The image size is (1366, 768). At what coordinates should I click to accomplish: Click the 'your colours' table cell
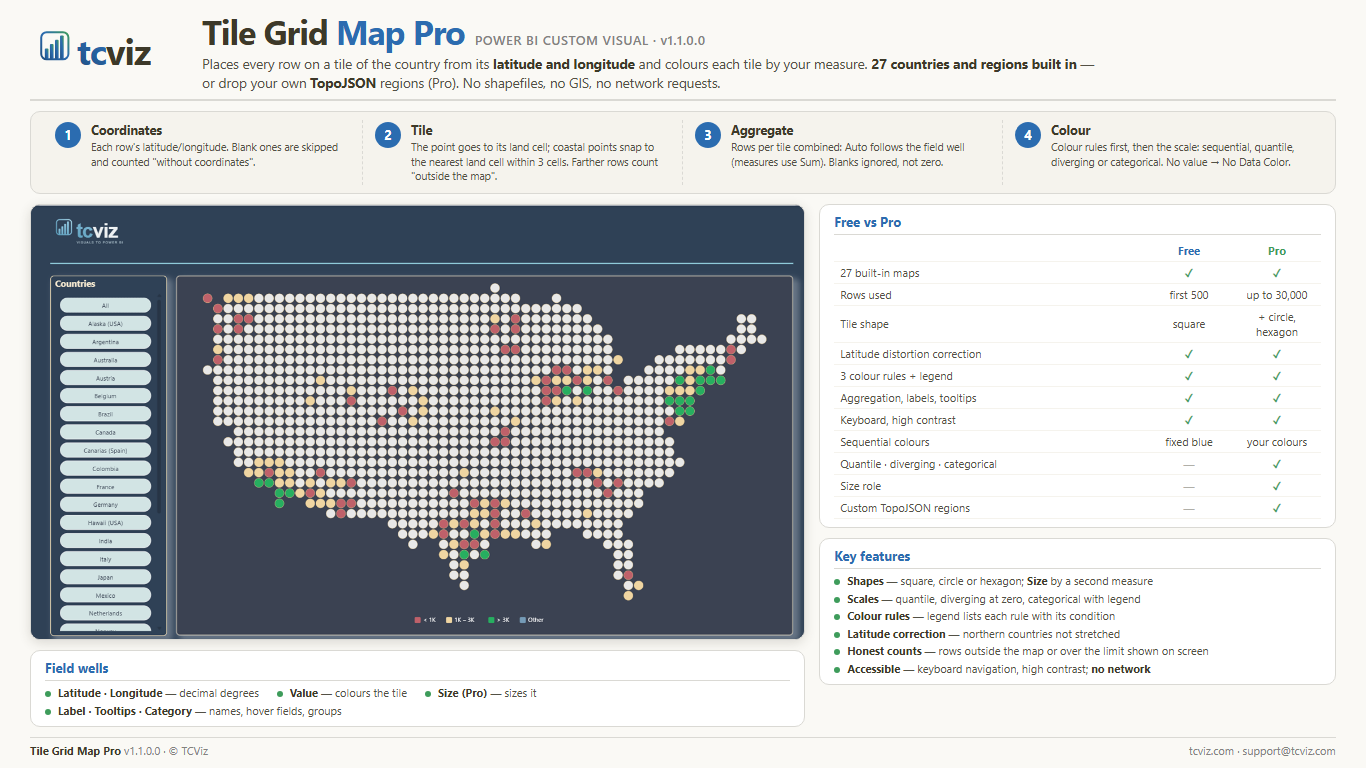pyautogui.click(x=1277, y=442)
